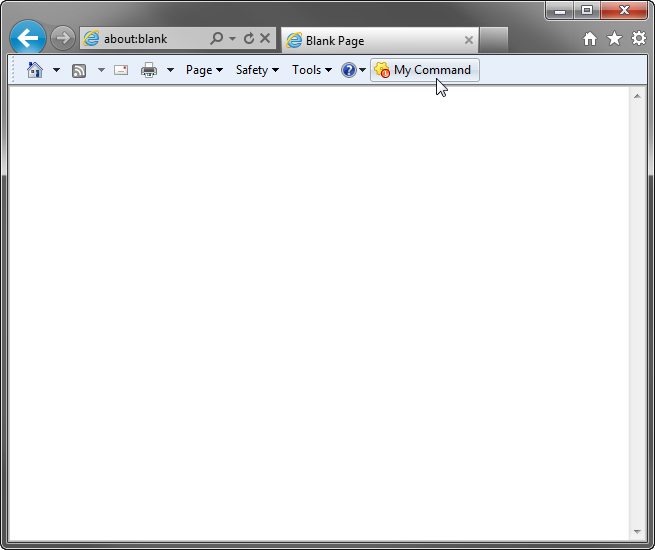Expand the Home button dropdown arrow

pos(56,70)
